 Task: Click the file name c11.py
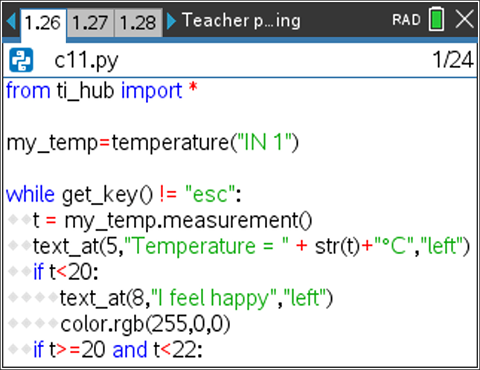(86, 61)
